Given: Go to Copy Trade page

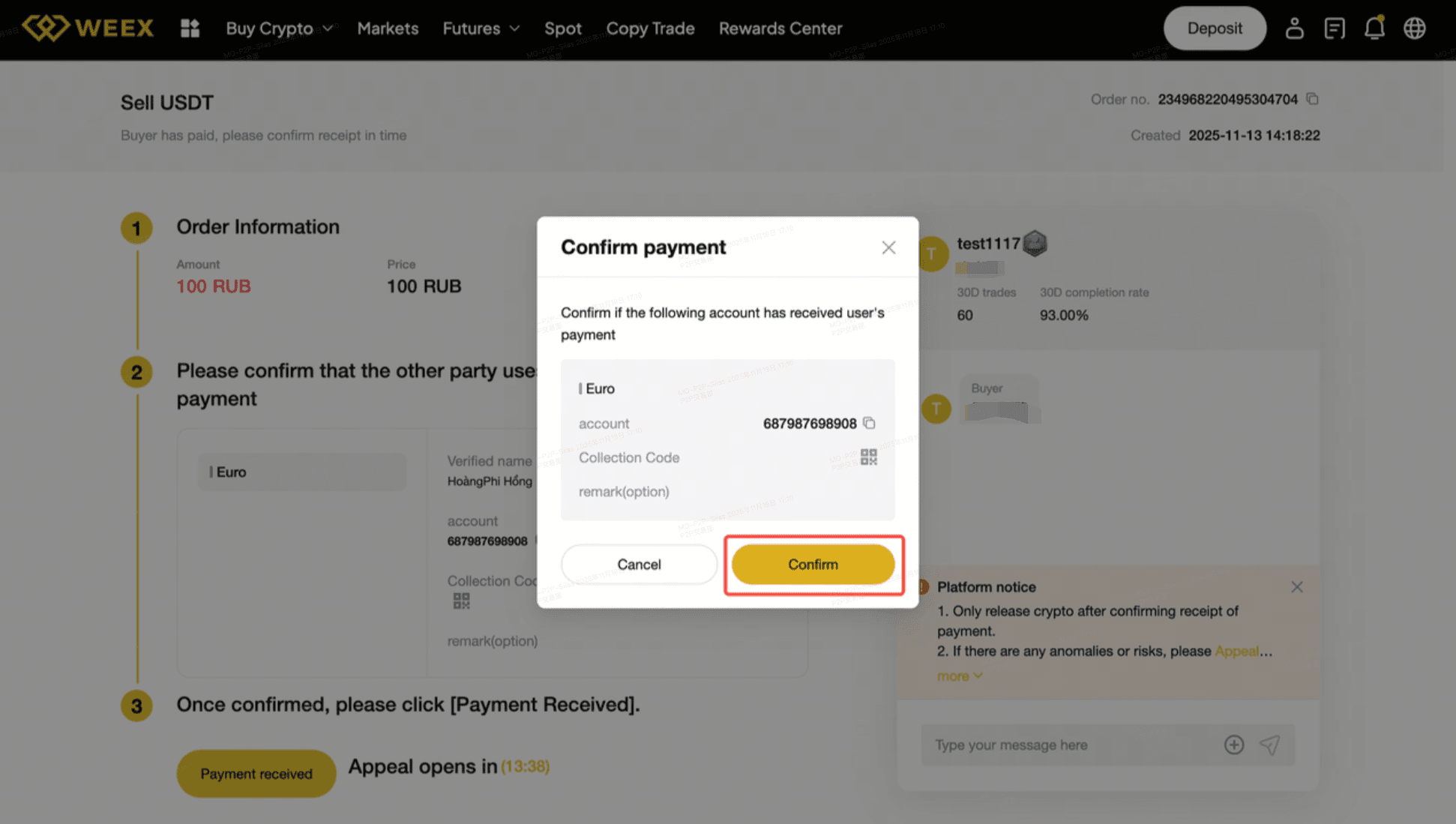Looking at the screenshot, I should pyautogui.click(x=650, y=28).
